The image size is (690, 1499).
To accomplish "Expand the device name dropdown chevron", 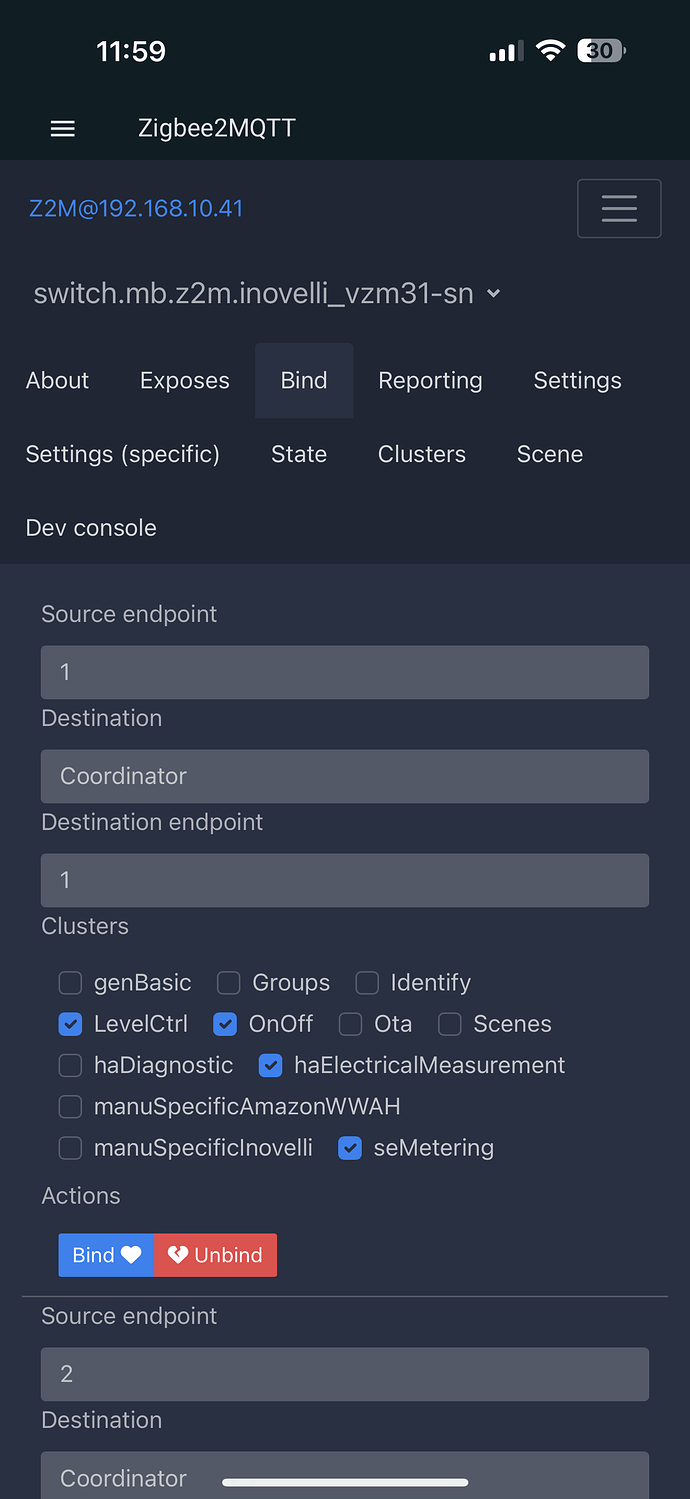I will (x=493, y=294).
